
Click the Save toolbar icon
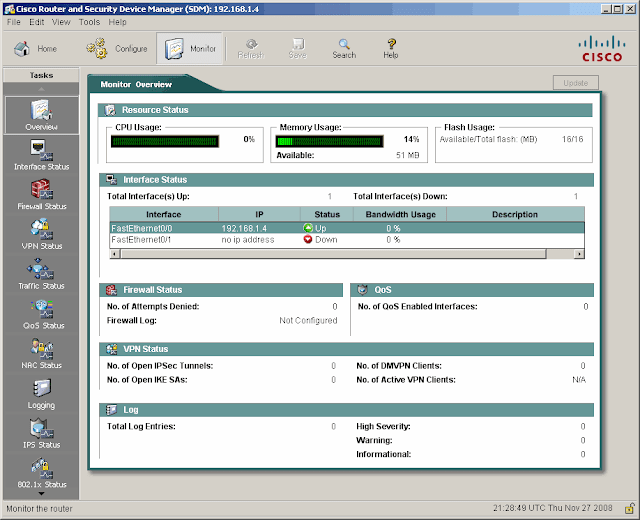298,44
